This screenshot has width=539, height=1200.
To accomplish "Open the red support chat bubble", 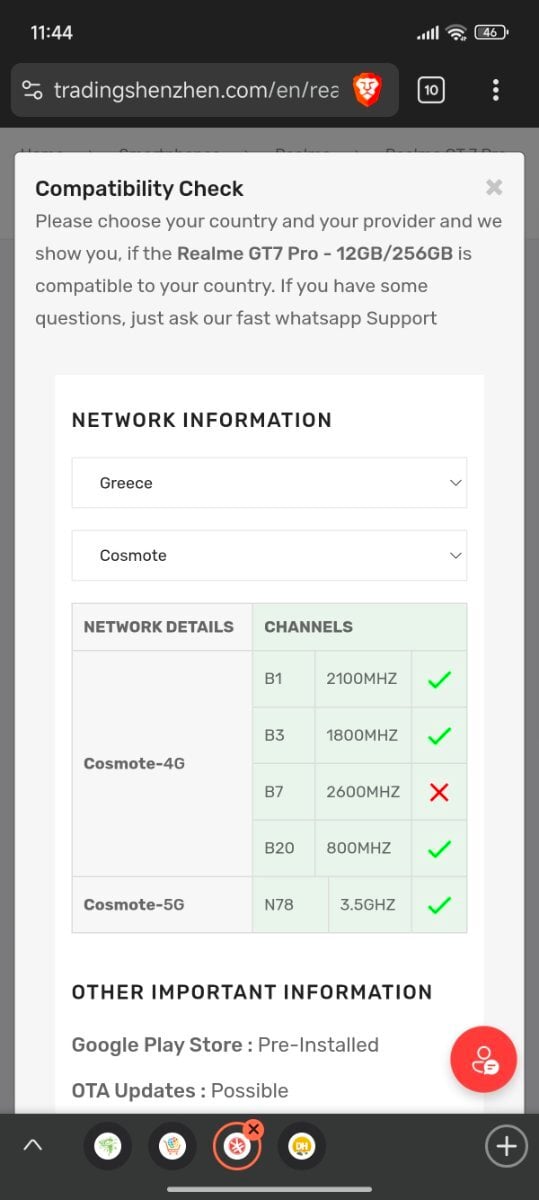I will (484, 1059).
